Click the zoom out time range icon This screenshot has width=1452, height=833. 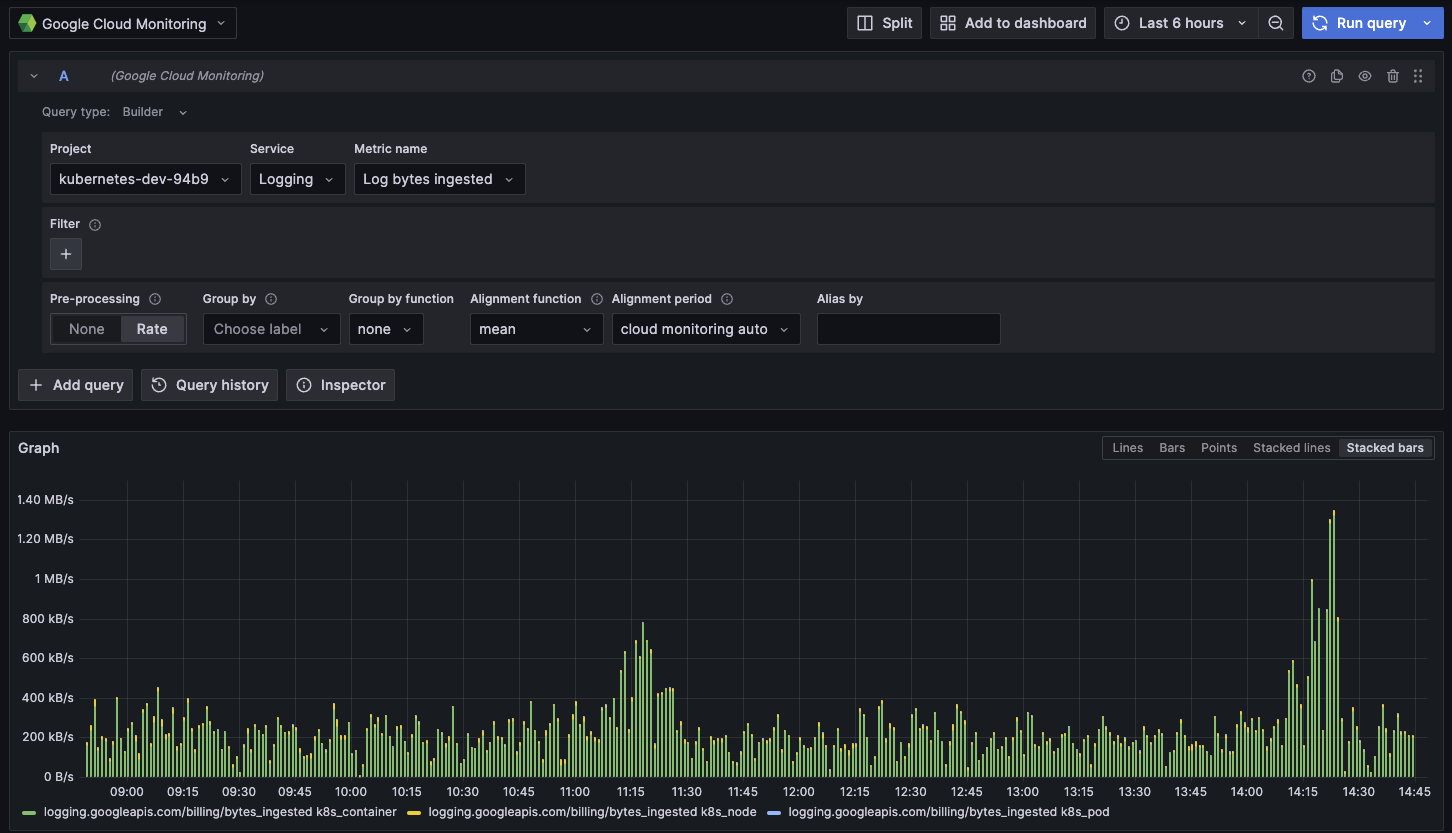(x=1276, y=23)
